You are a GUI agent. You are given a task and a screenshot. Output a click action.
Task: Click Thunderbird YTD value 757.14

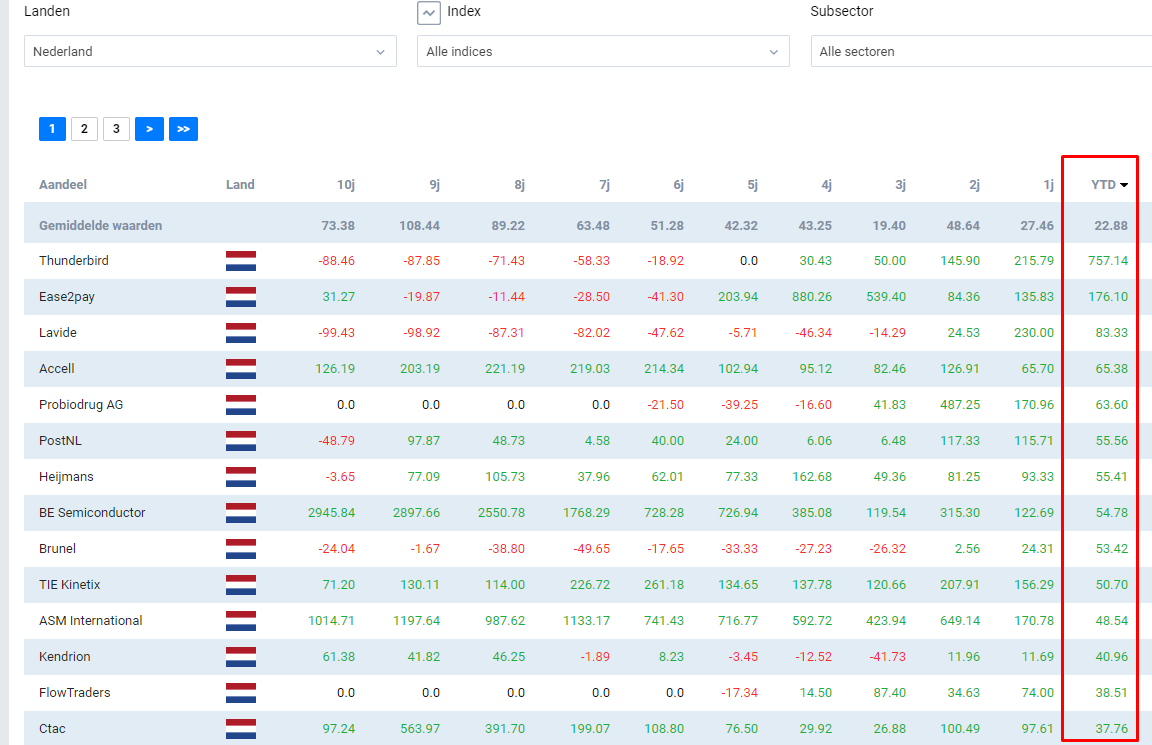tap(1108, 261)
